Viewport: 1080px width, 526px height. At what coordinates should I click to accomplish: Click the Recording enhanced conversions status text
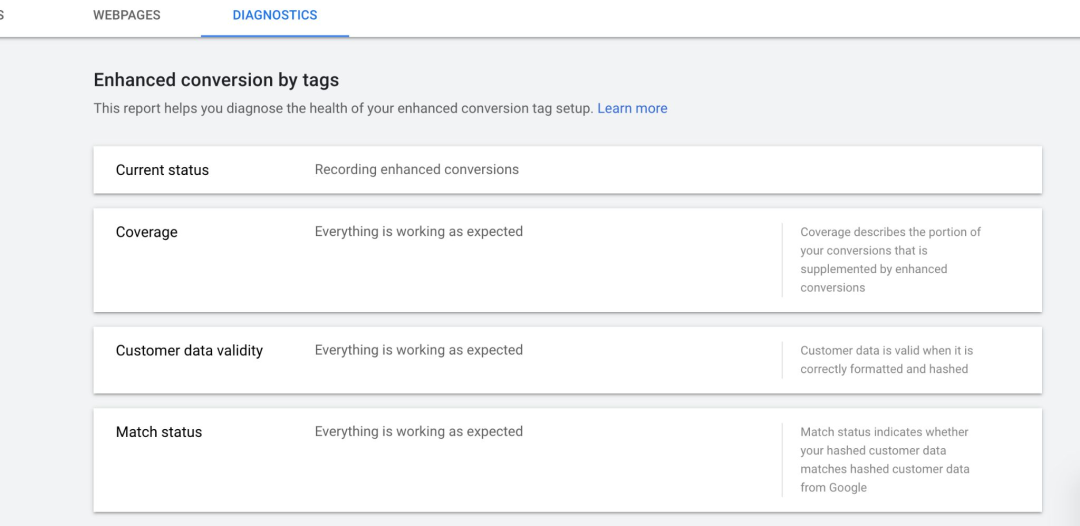417,170
